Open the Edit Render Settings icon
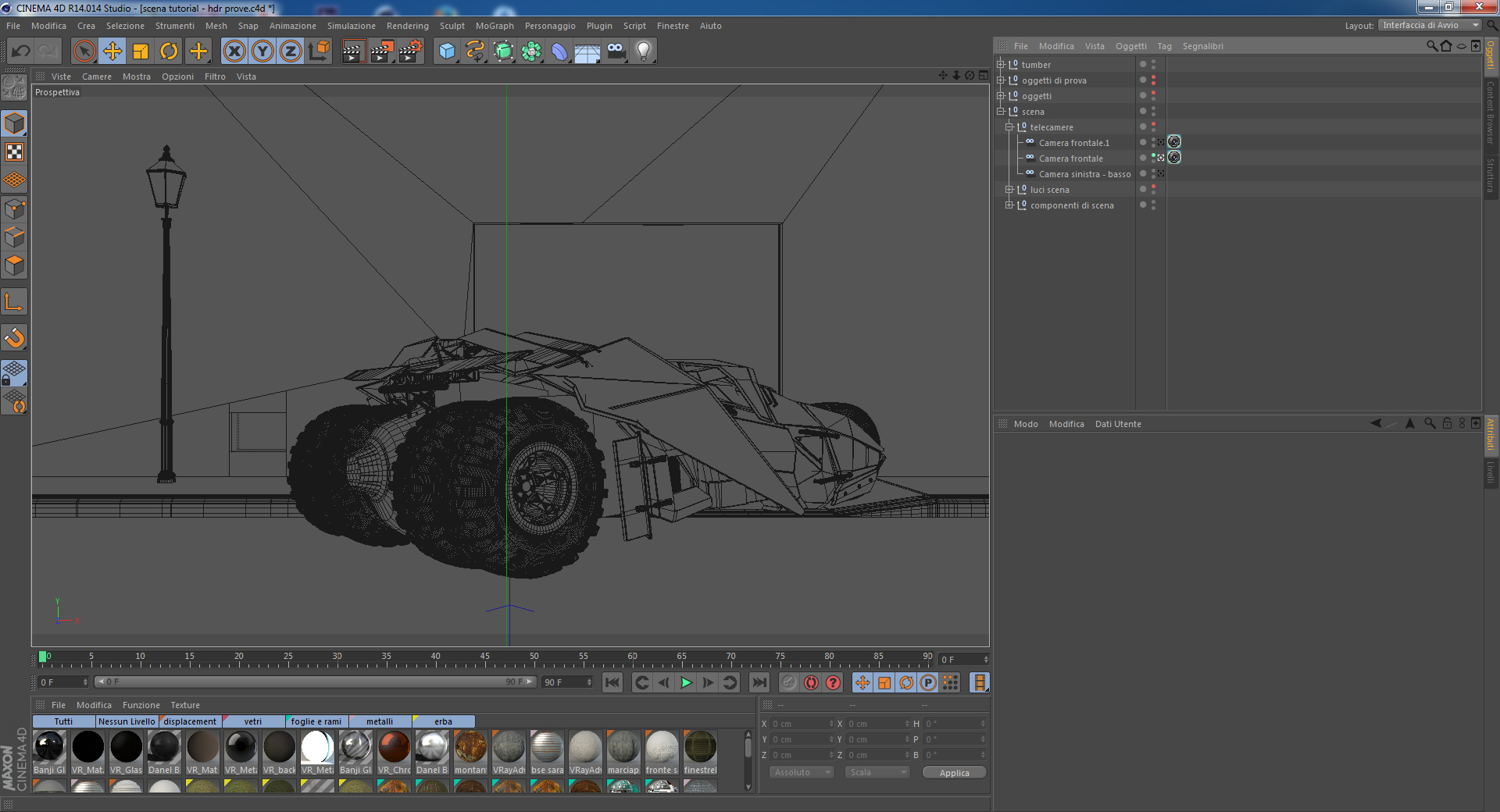Viewport: 1500px width, 812px height. pos(410,52)
